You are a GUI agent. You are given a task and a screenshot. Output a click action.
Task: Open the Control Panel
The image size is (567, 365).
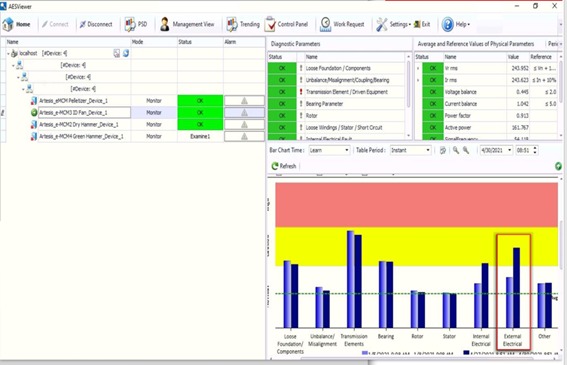286,24
